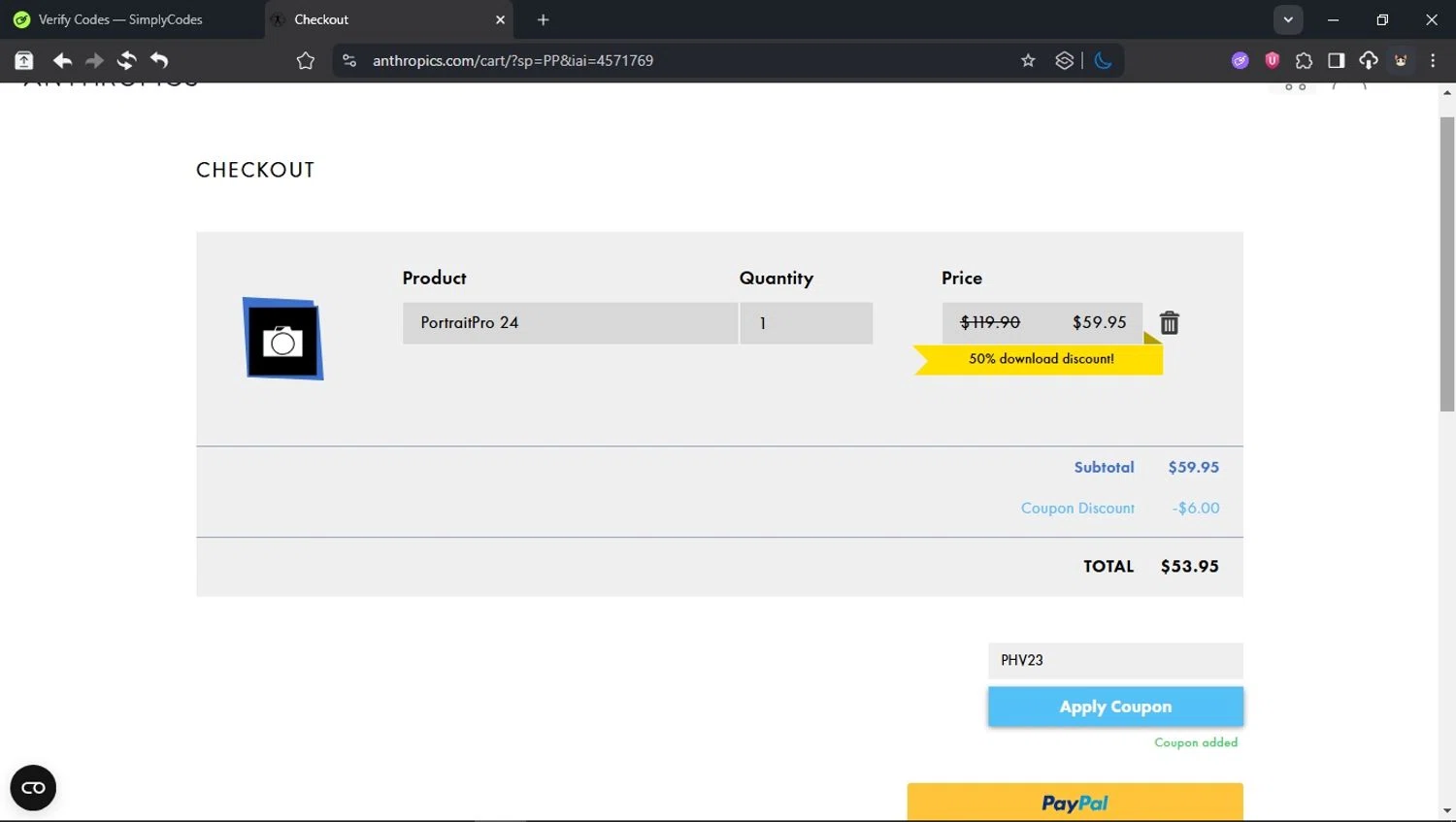Click the coupon code field containing PHV23
The image size is (1456, 822).
click(x=1115, y=660)
